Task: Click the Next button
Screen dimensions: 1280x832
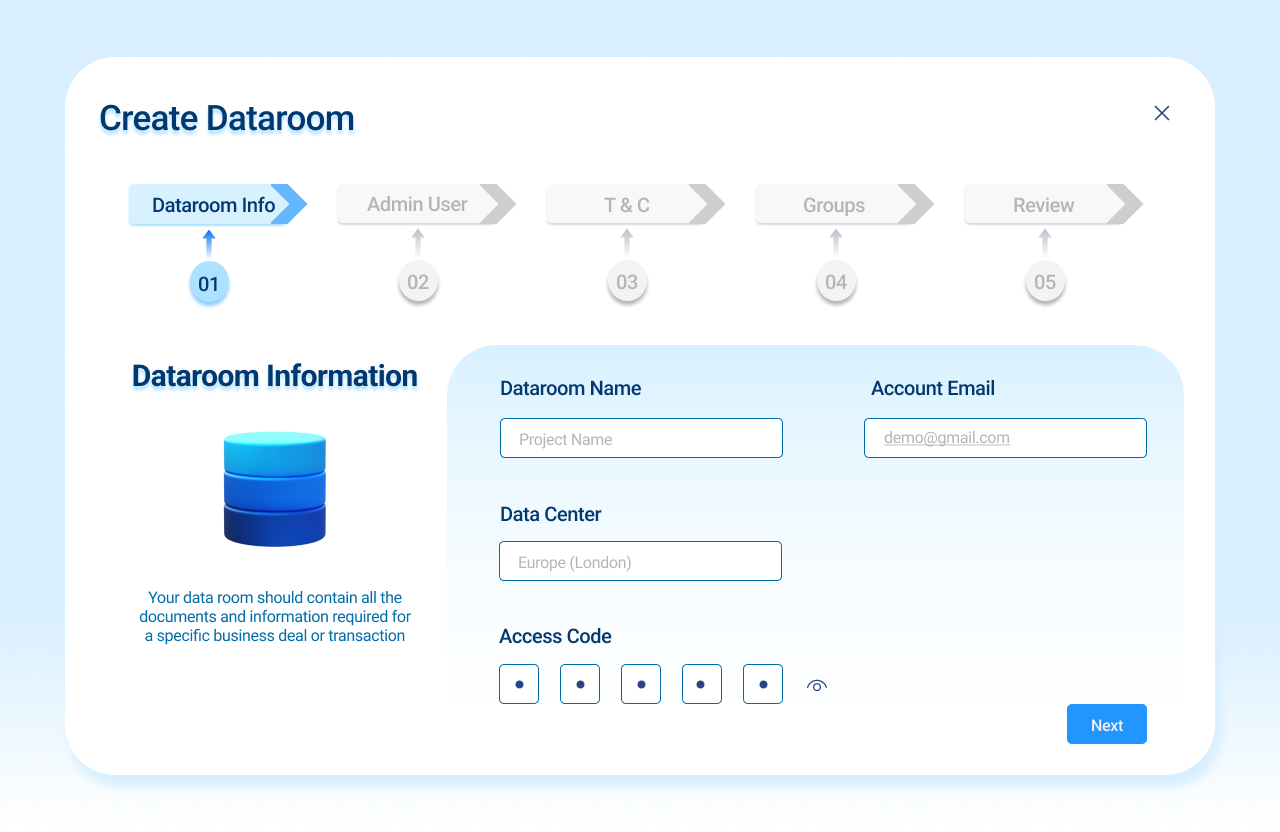Action: click(1107, 724)
